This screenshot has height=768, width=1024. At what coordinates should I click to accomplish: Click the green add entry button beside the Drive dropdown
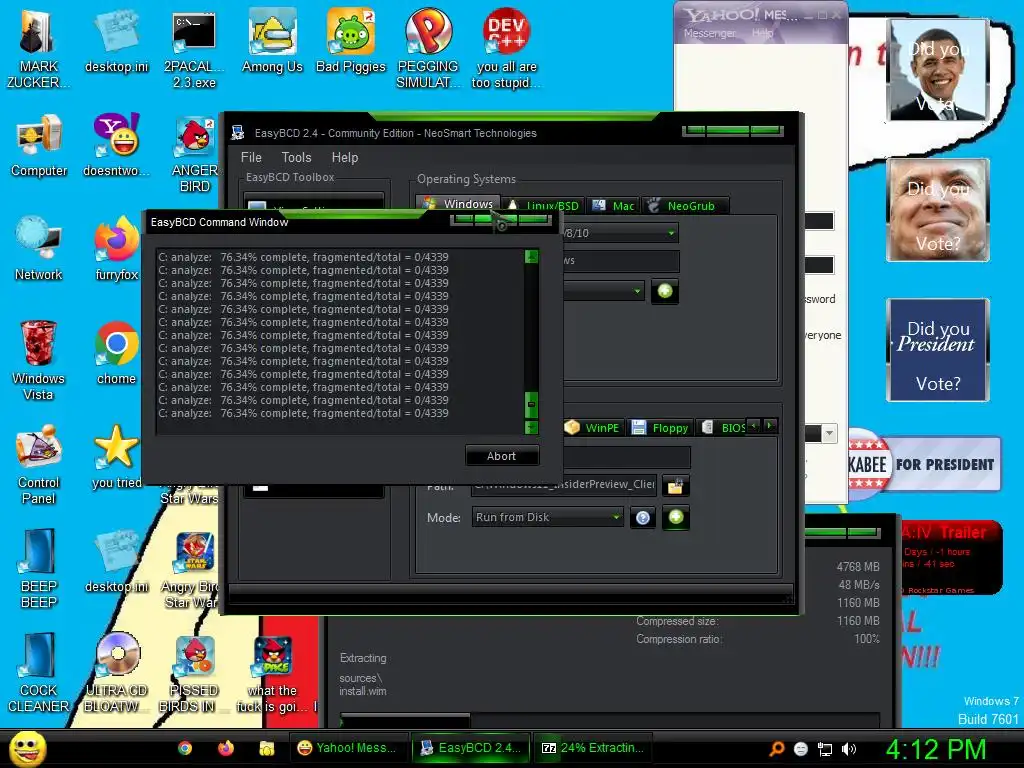(665, 291)
